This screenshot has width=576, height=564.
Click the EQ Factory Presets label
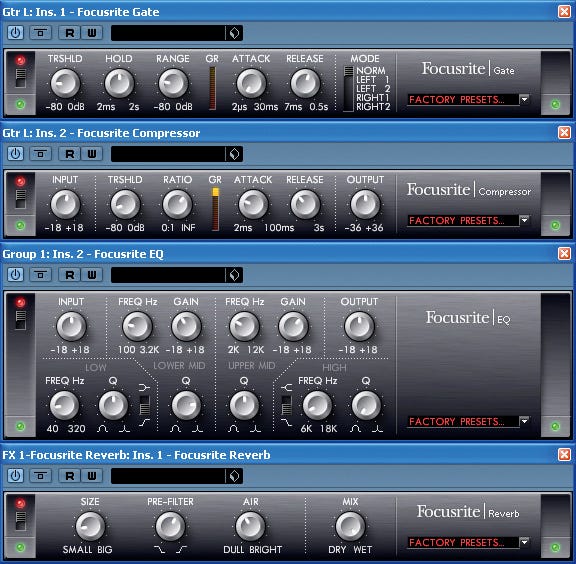coord(457,421)
